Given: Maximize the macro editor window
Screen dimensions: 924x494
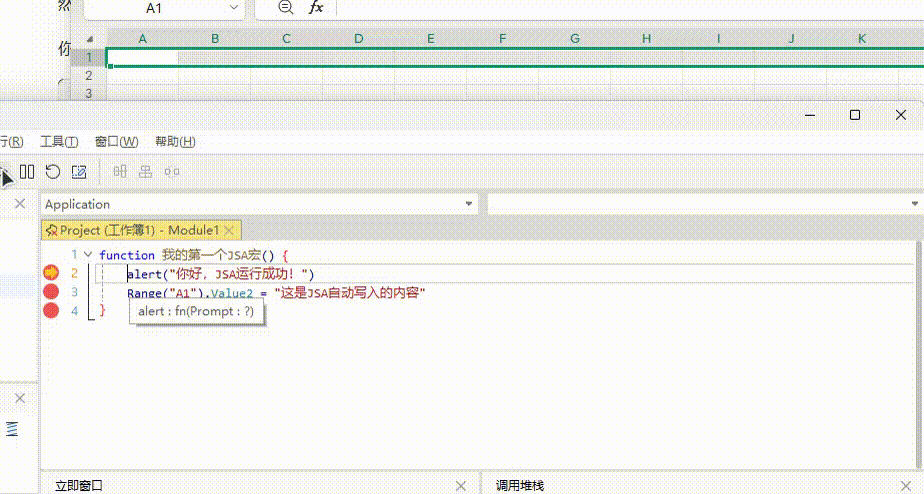Looking at the screenshot, I should coord(855,115).
